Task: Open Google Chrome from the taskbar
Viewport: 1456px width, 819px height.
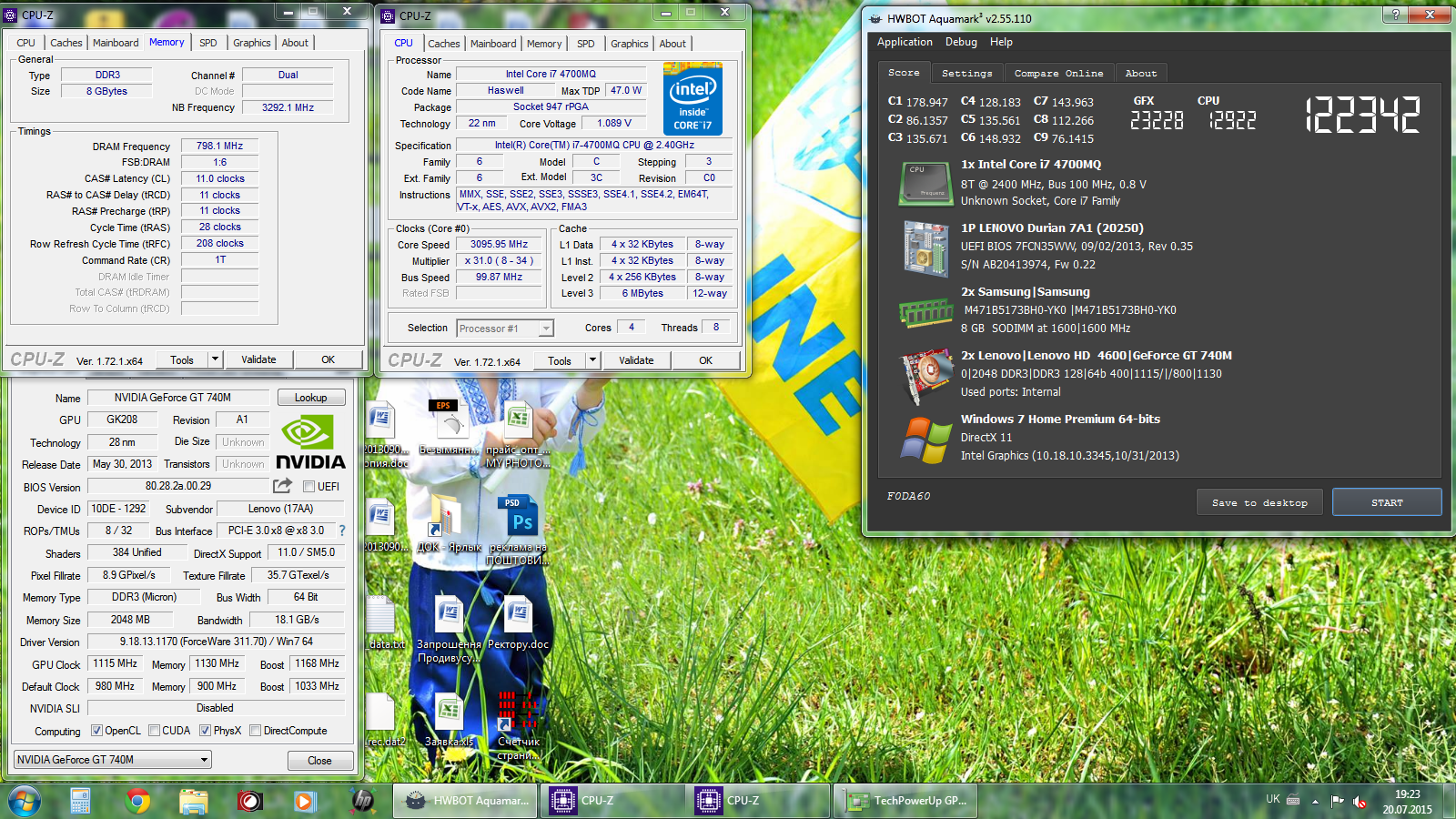Action: point(138,801)
